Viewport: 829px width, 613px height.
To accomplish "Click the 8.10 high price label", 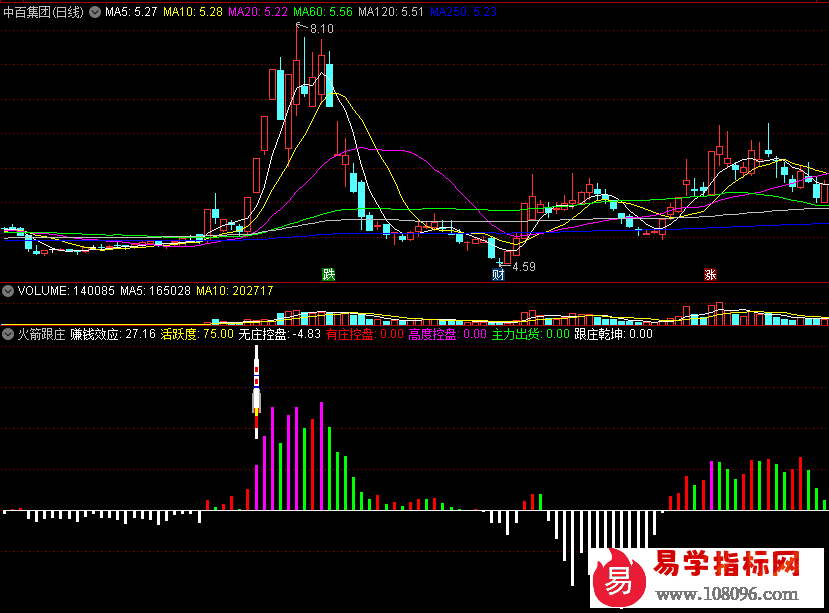I will 321,29.
